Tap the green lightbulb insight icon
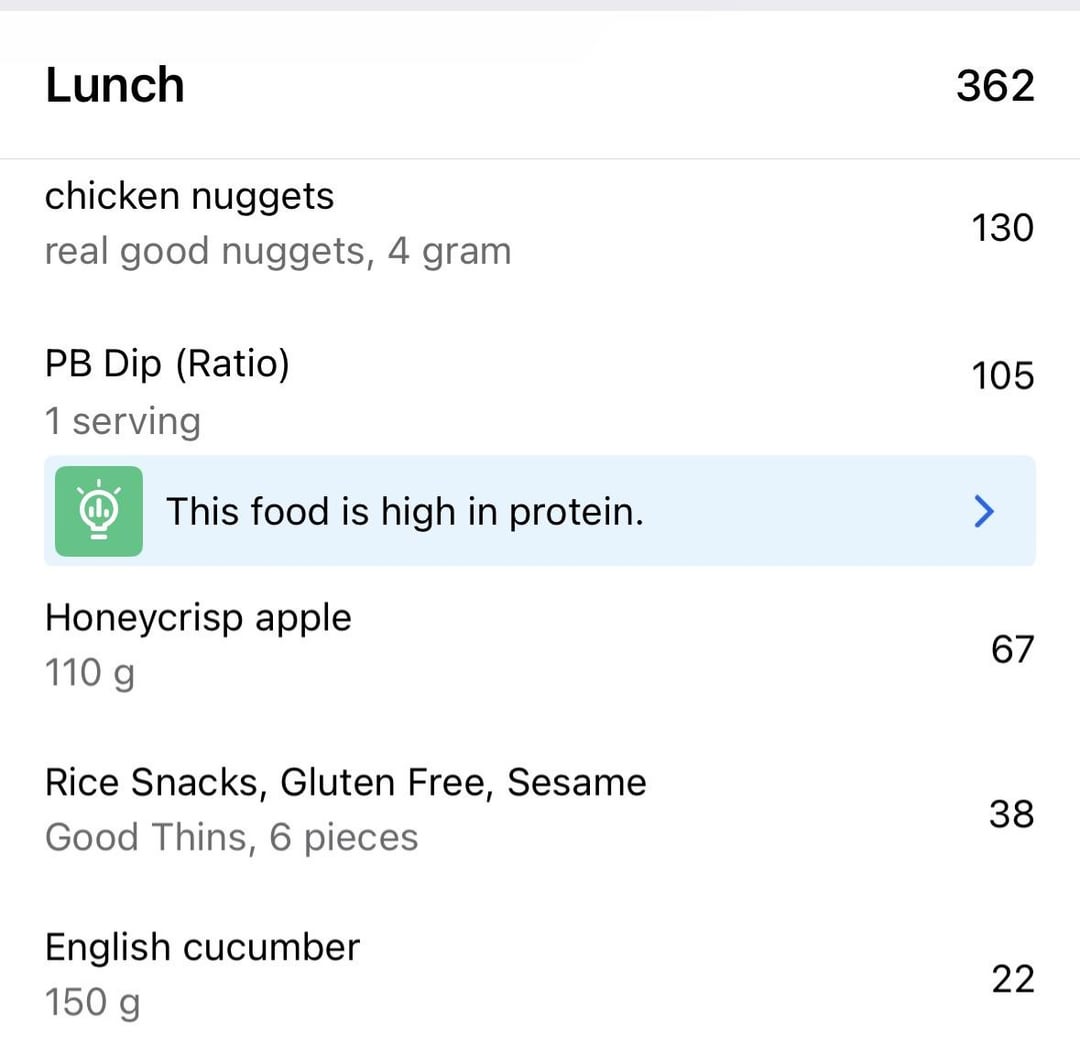Image resolution: width=1080 pixels, height=1064 pixels. 98,511
